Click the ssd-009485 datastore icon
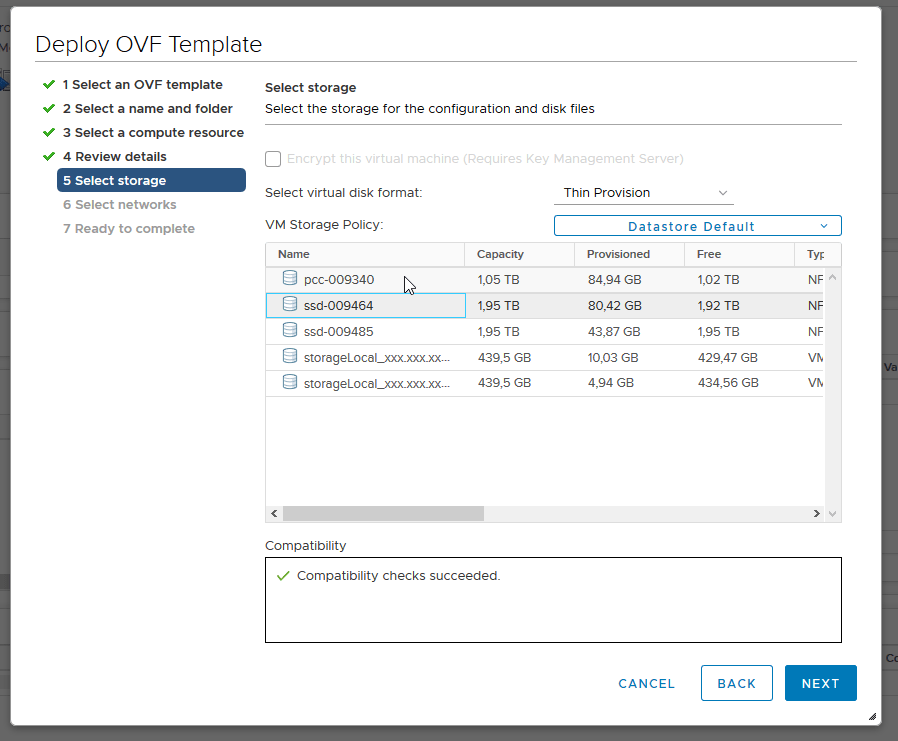Image resolution: width=898 pixels, height=741 pixels. (x=289, y=331)
